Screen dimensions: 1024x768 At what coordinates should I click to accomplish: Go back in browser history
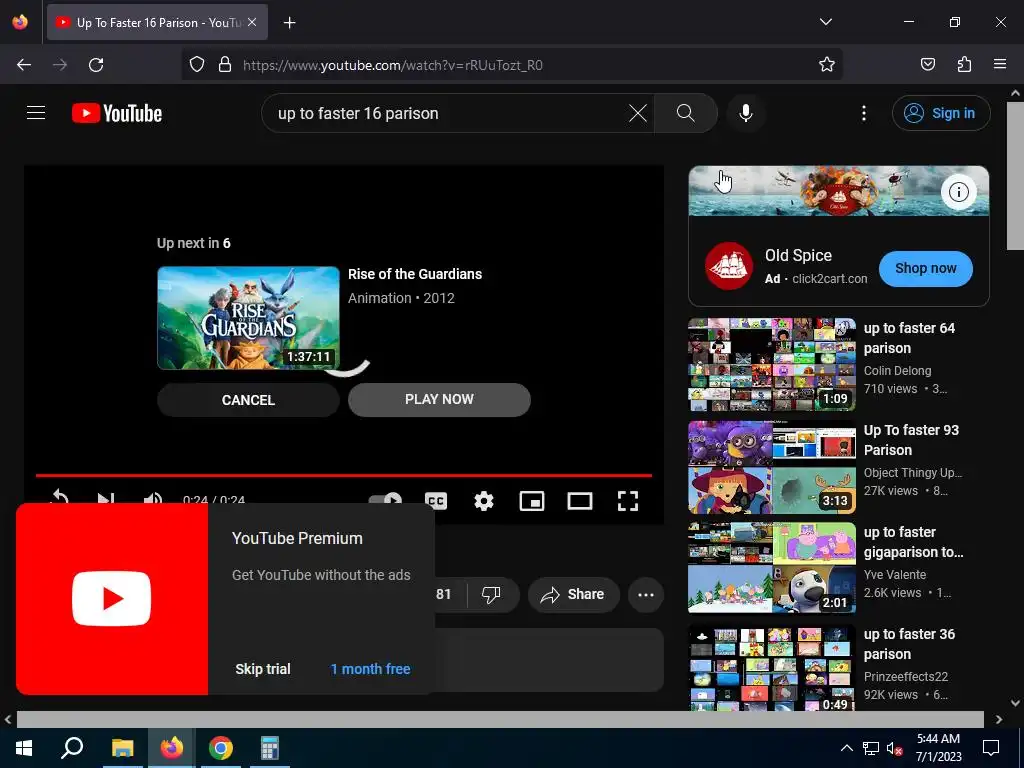pos(24,65)
